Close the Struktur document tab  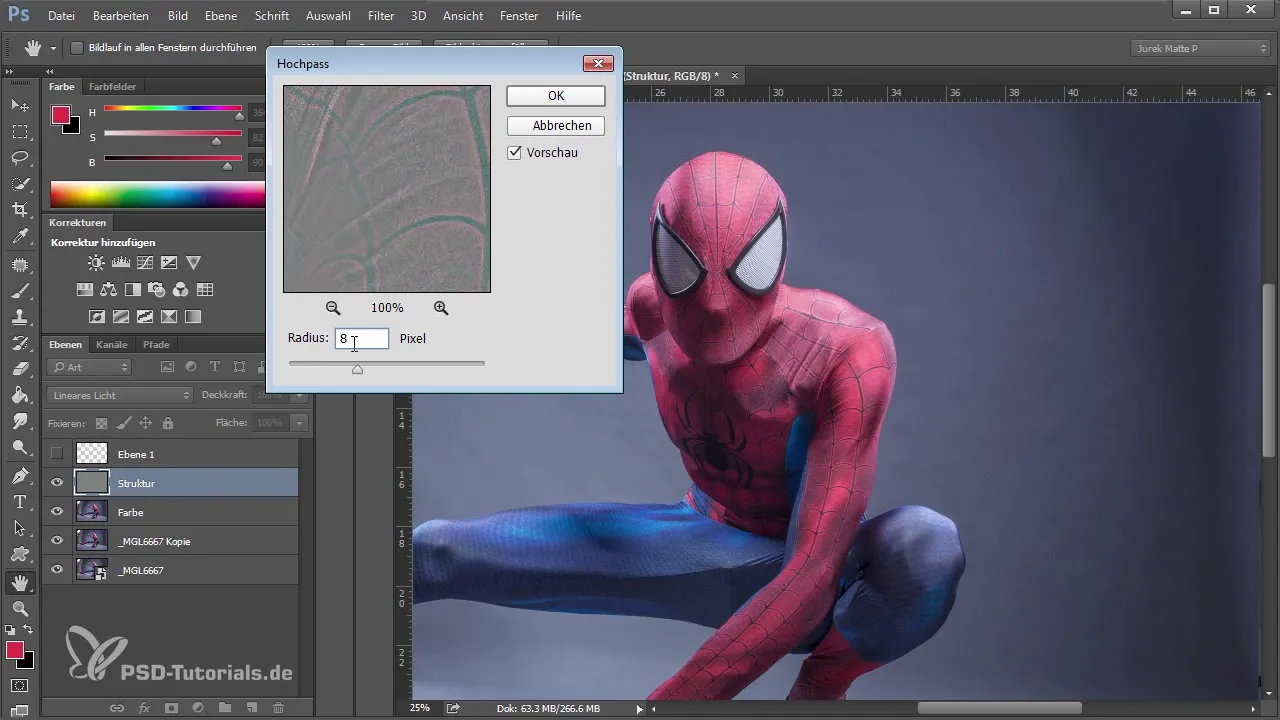[735, 76]
